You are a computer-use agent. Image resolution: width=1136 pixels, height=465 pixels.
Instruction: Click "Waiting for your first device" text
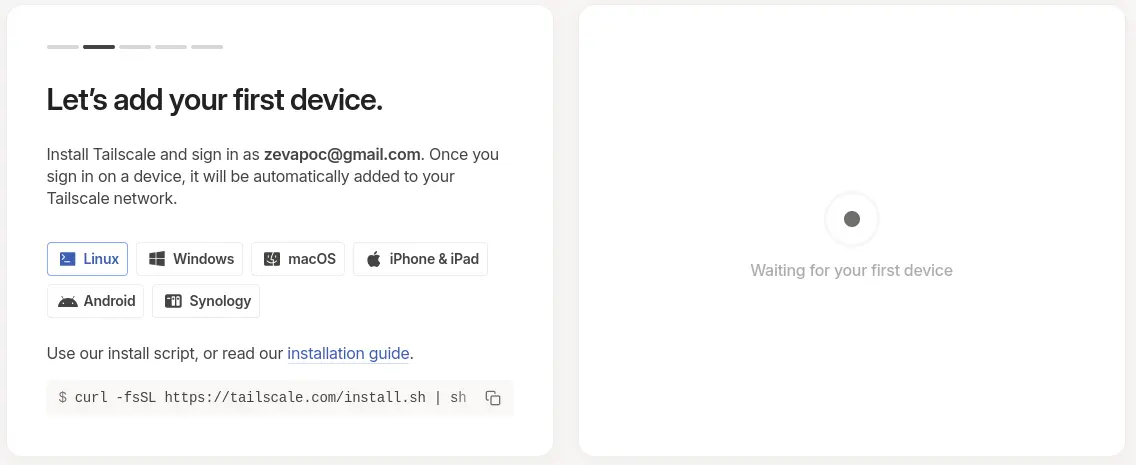tap(851, 270)
